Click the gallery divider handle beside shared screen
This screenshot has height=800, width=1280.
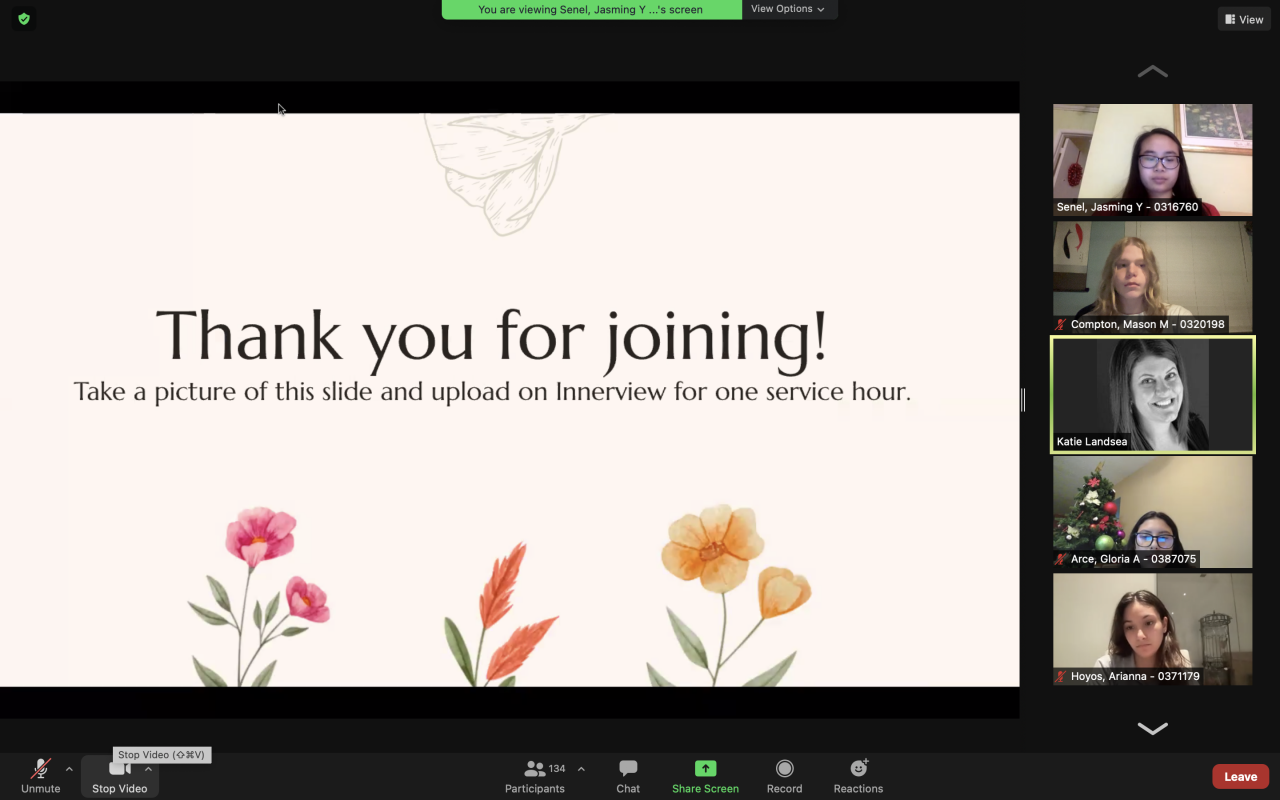coord(1023,400)
